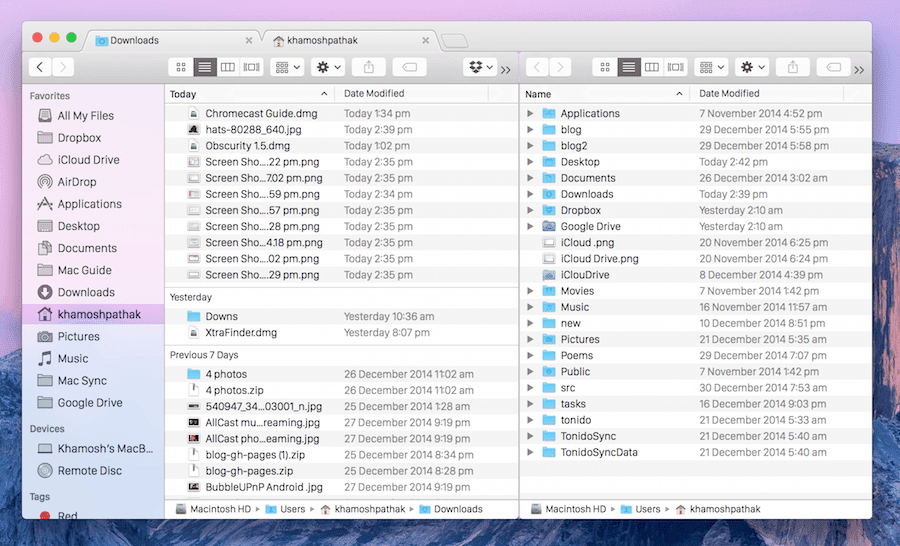Viewport: 900px width, 546px height.
Task: Expand the Applications folder disclosure triangle
Action: [x=530, y=114]
